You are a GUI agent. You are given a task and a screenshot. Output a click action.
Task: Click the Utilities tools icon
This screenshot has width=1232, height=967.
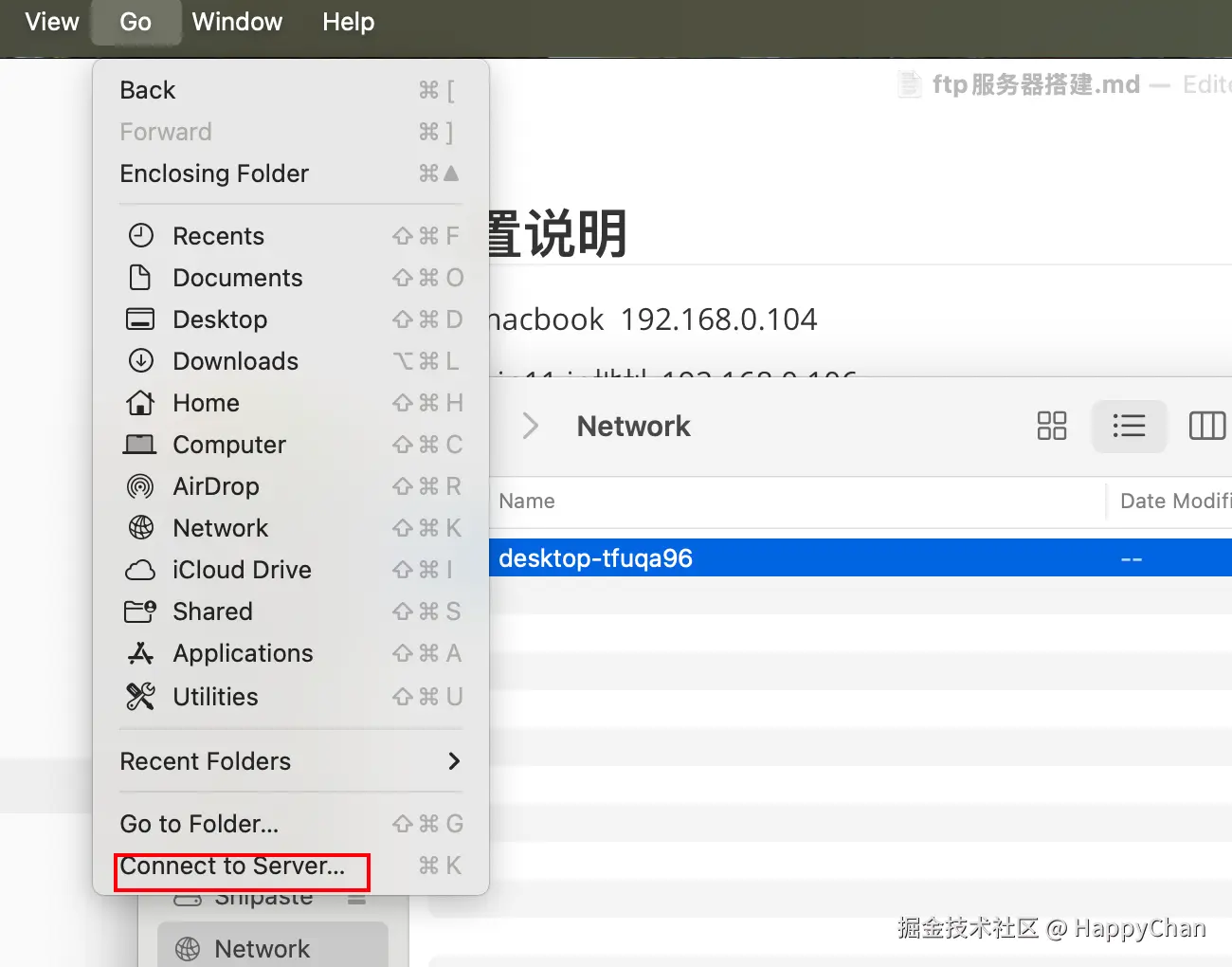pos(140,697)
